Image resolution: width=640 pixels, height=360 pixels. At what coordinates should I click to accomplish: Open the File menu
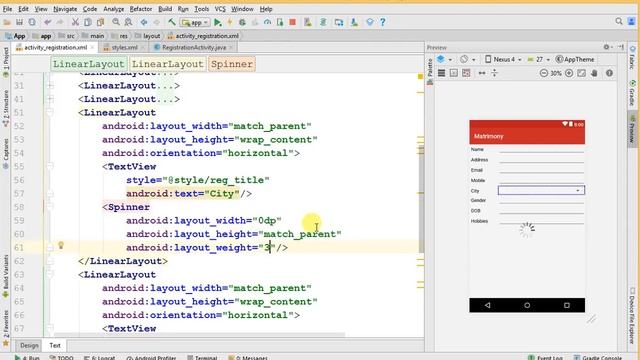[7, 9]
